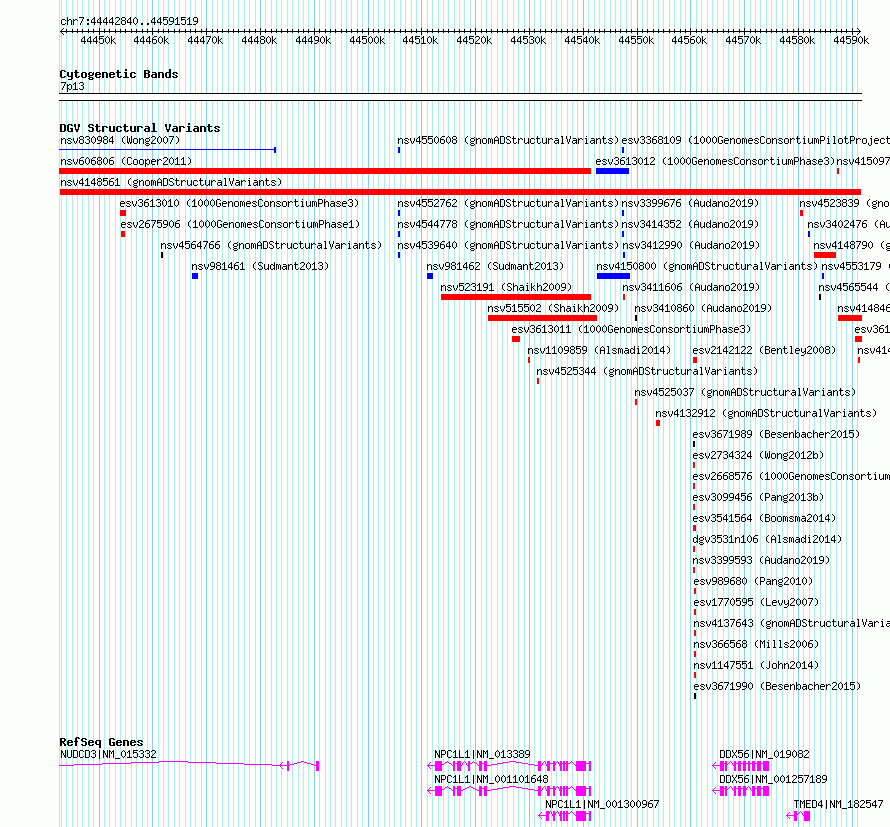
Task: Select the Cytogenetic Bands track title
Action: coord(119,74)
